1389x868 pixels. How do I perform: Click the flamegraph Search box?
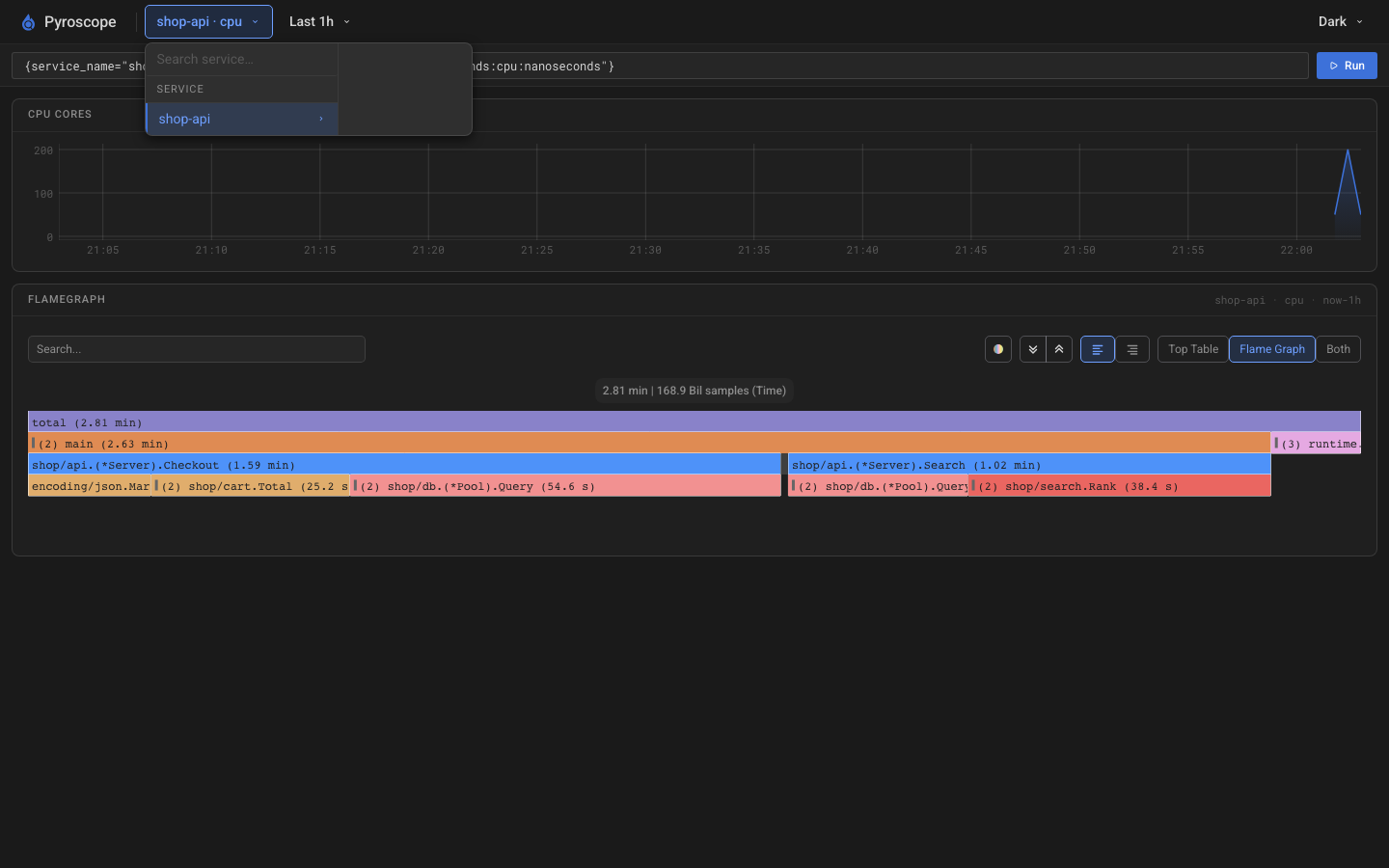197,349
